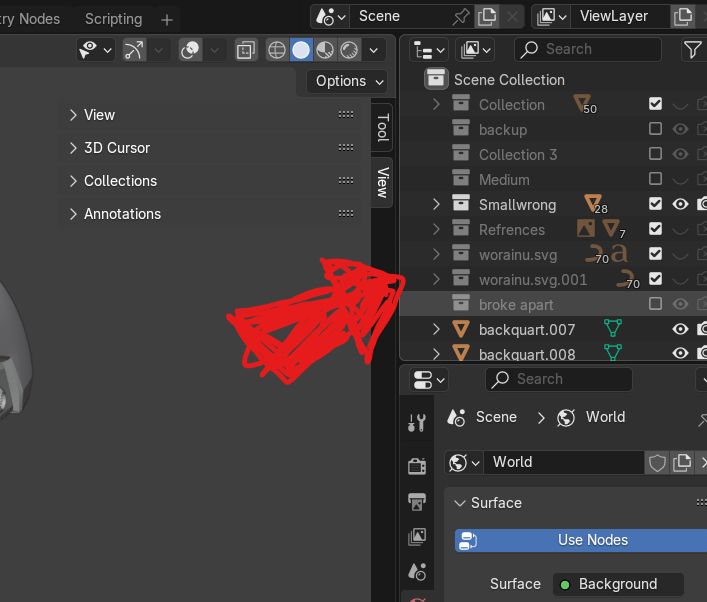Image resolution: width=707 pixels, height=602 pixels.
Task: Enable the broke apart collection checkbox
Action: click(x=655, y=303)
